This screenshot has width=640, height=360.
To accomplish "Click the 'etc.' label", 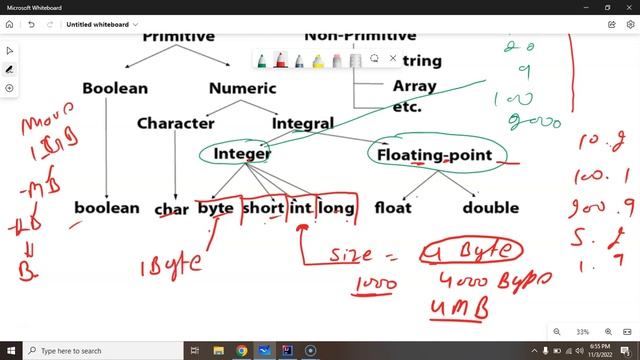I will [x=407, y=107].
